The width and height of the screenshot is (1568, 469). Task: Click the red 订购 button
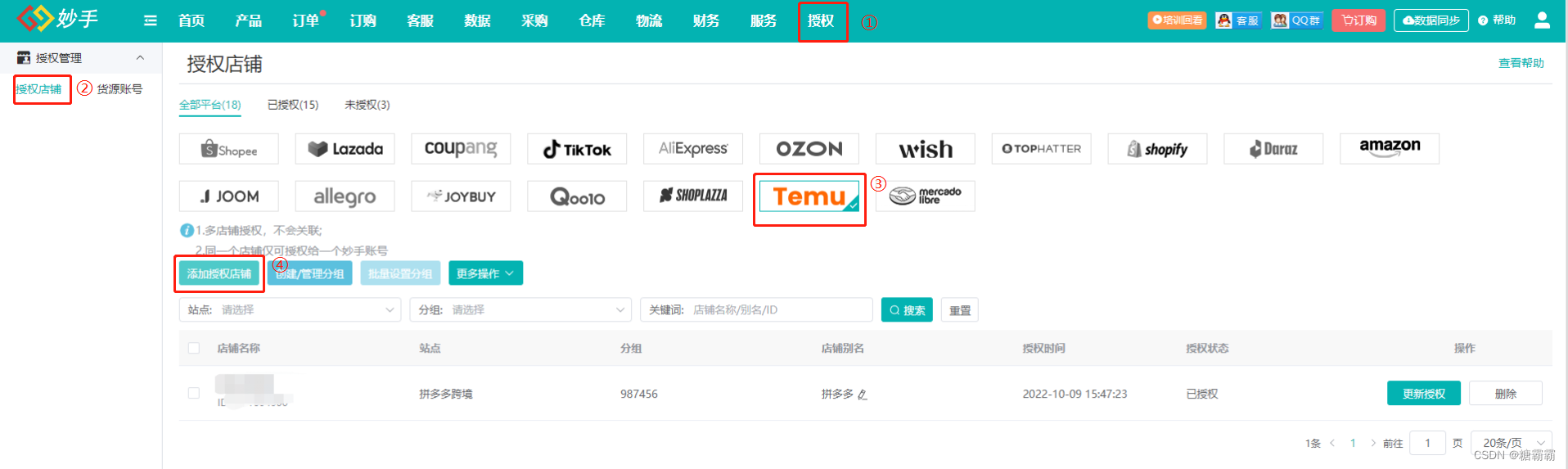pyautogui.click(x=1358, y=20)
